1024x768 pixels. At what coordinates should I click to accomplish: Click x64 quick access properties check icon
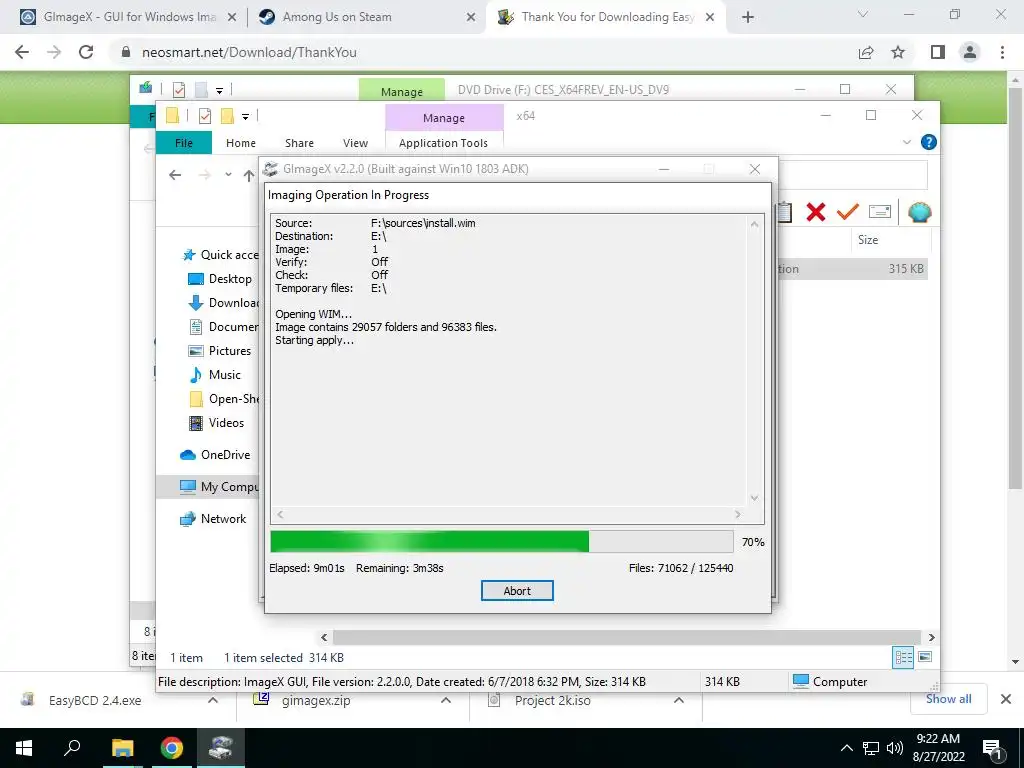tap(204, 116)
